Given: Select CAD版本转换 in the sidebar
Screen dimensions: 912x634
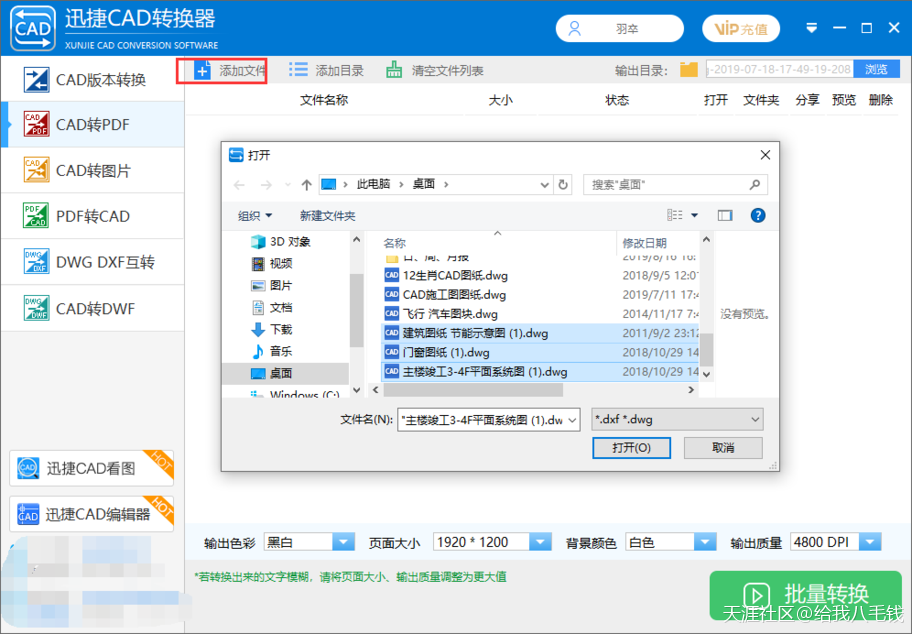Looking at the screenshot, I should click(x=93, y=79).
